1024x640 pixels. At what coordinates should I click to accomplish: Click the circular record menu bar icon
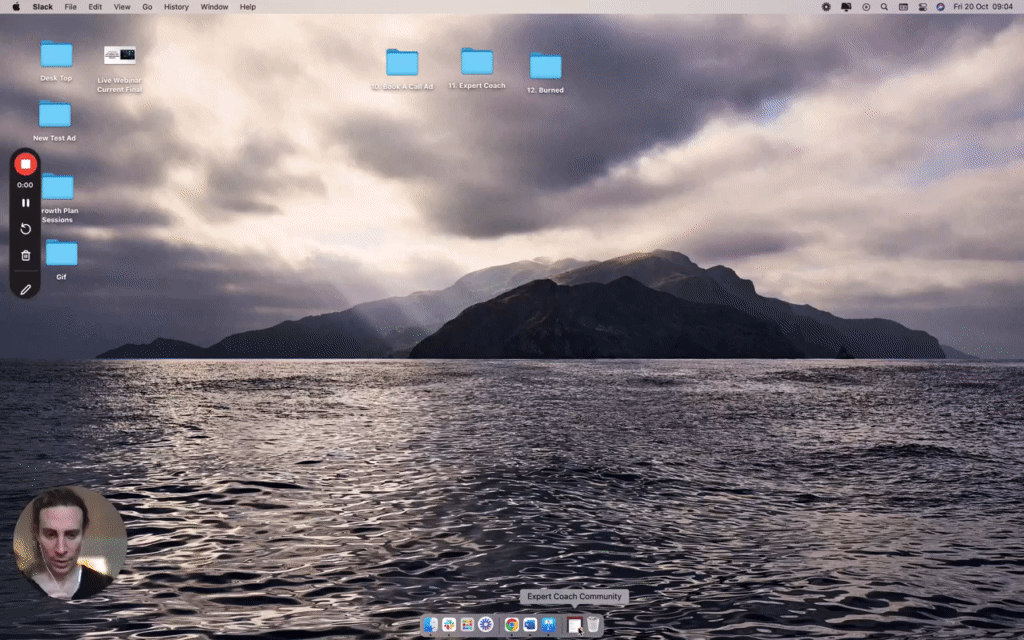click(x=866, y=7)
